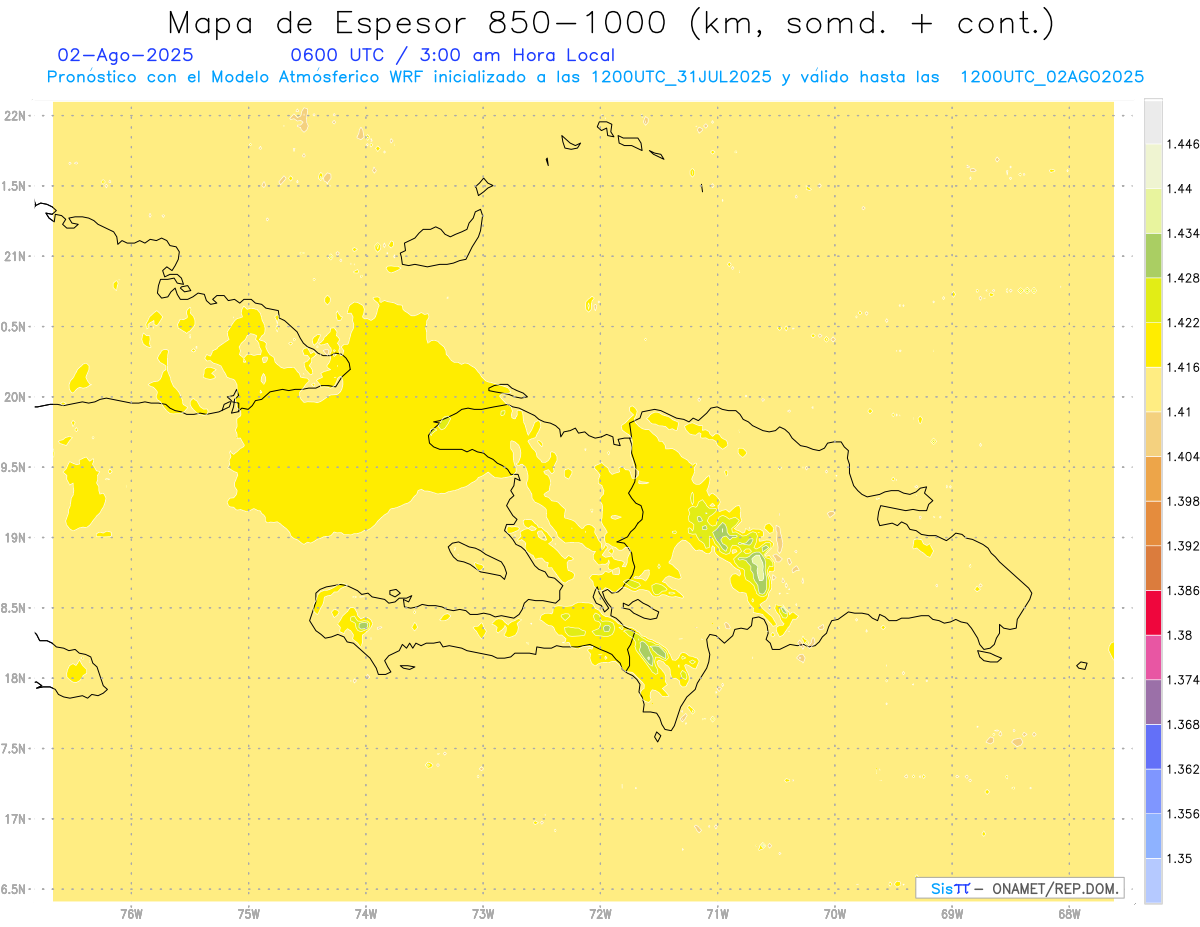Click the '70W' longitude label

835,914
